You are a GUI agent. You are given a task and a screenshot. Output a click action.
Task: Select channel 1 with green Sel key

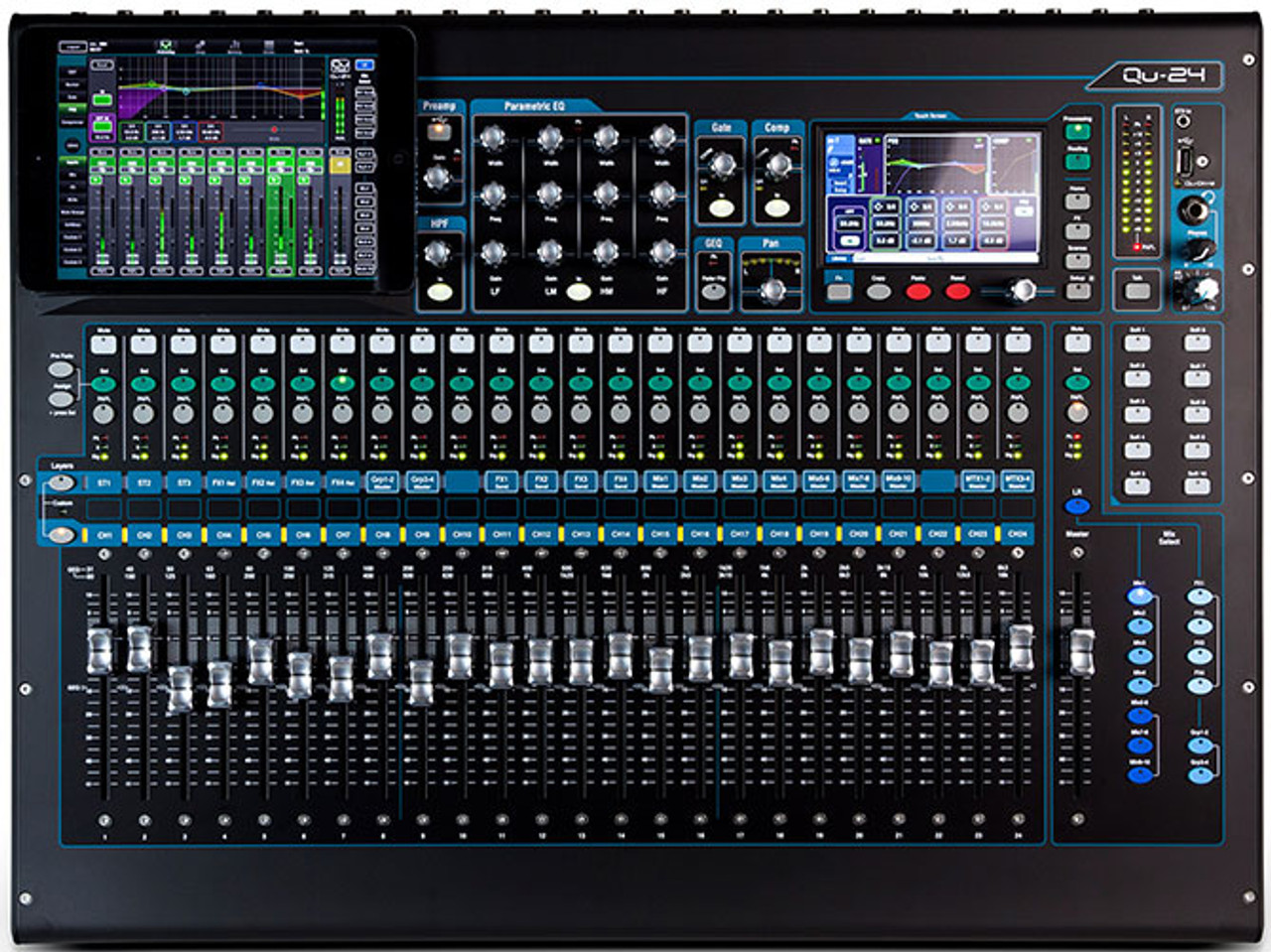pos(103,383)
